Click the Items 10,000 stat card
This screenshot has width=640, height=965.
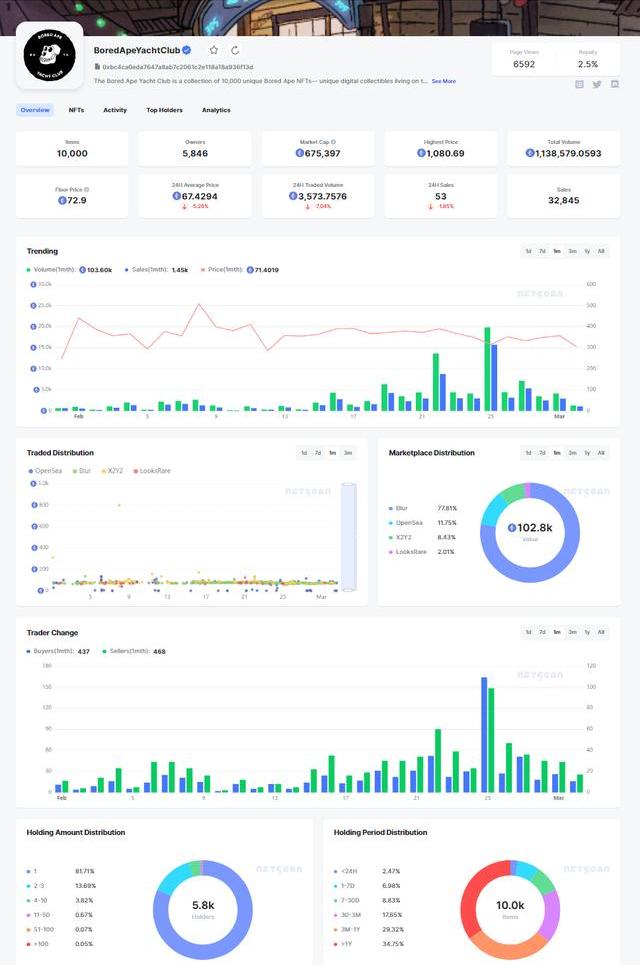click(x=72, y=148)
